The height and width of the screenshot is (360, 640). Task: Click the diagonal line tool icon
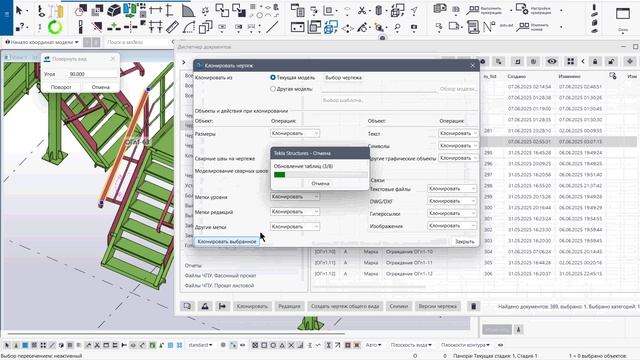click(272, 27)
